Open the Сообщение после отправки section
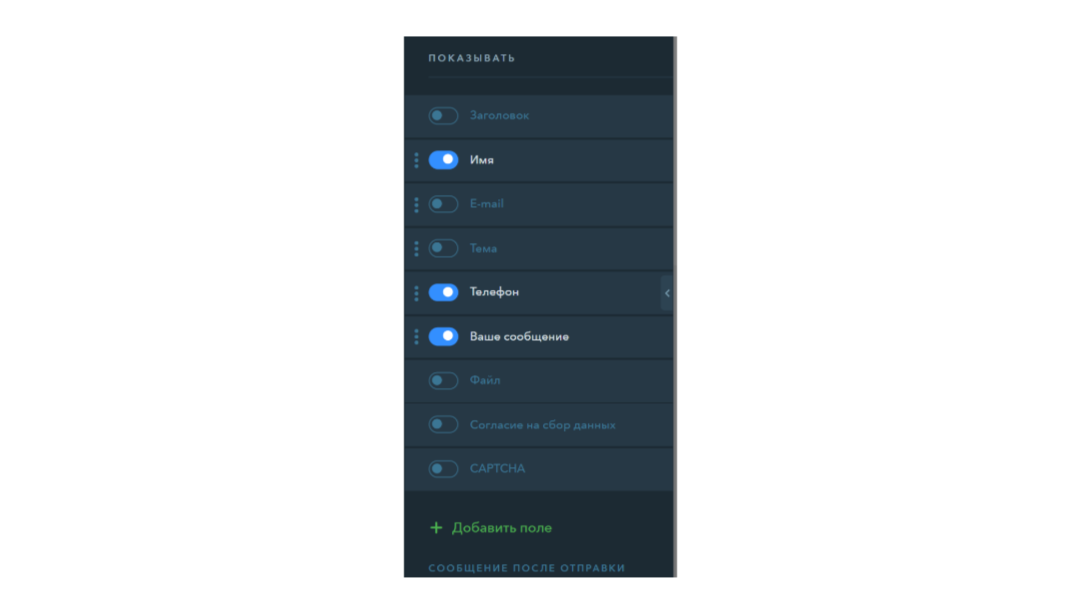 [527, 568]
